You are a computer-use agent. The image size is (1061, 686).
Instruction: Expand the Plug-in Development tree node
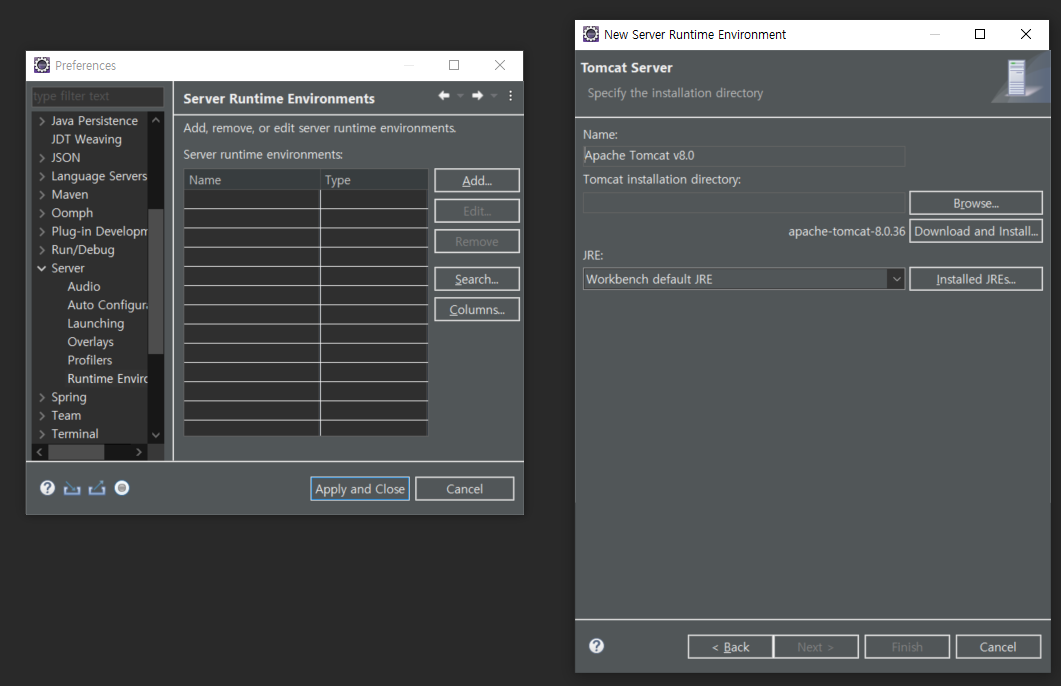[42, 231]
